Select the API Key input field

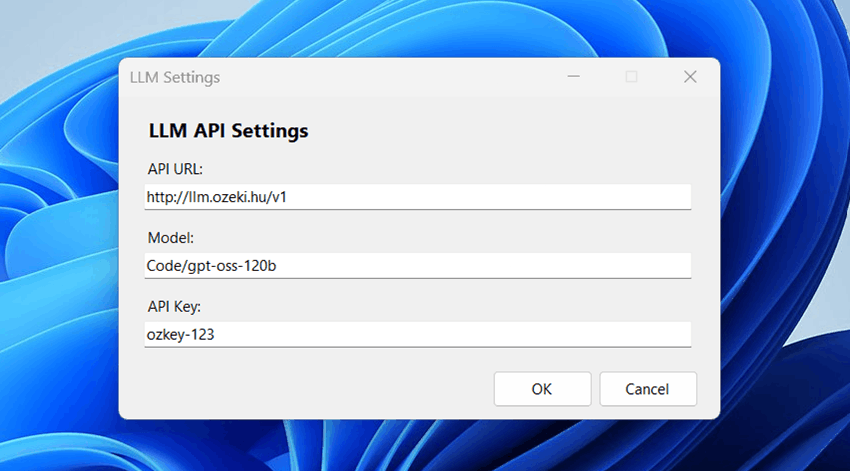(x=417, y=335)
